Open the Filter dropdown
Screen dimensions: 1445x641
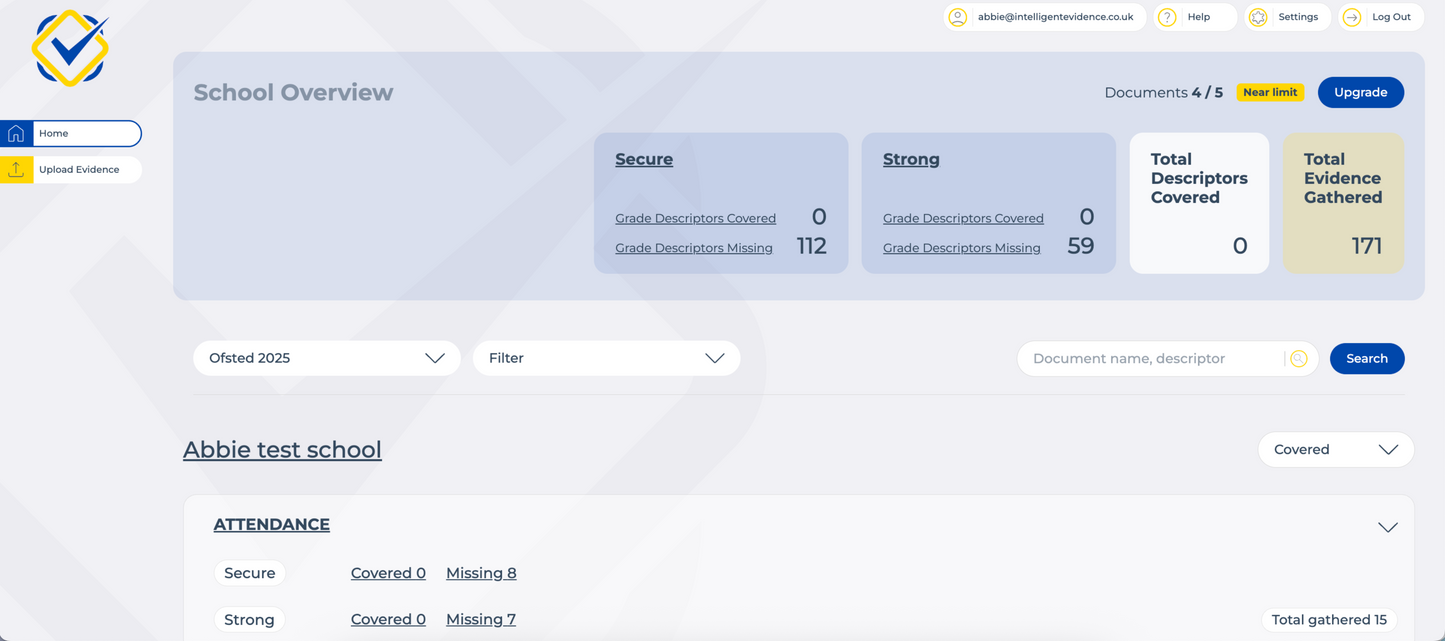(x=606, y=357)
